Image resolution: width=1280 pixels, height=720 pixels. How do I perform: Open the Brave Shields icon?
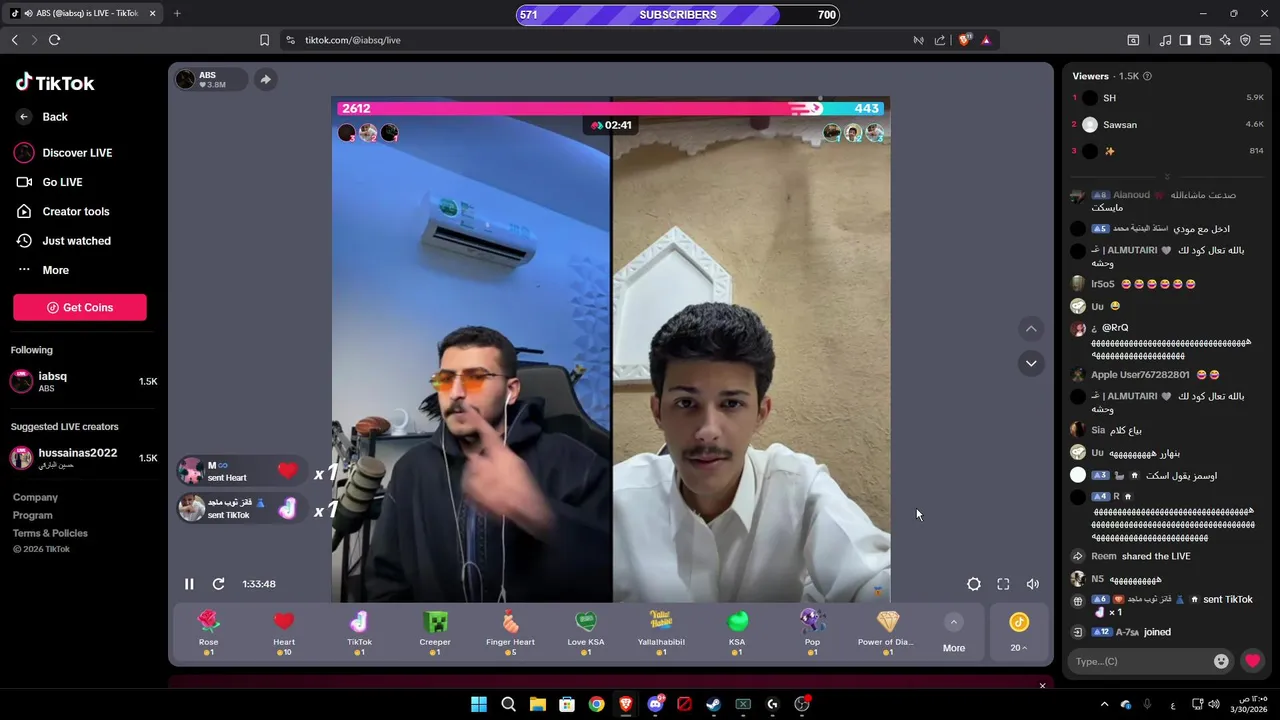click(x=965, y=40)
